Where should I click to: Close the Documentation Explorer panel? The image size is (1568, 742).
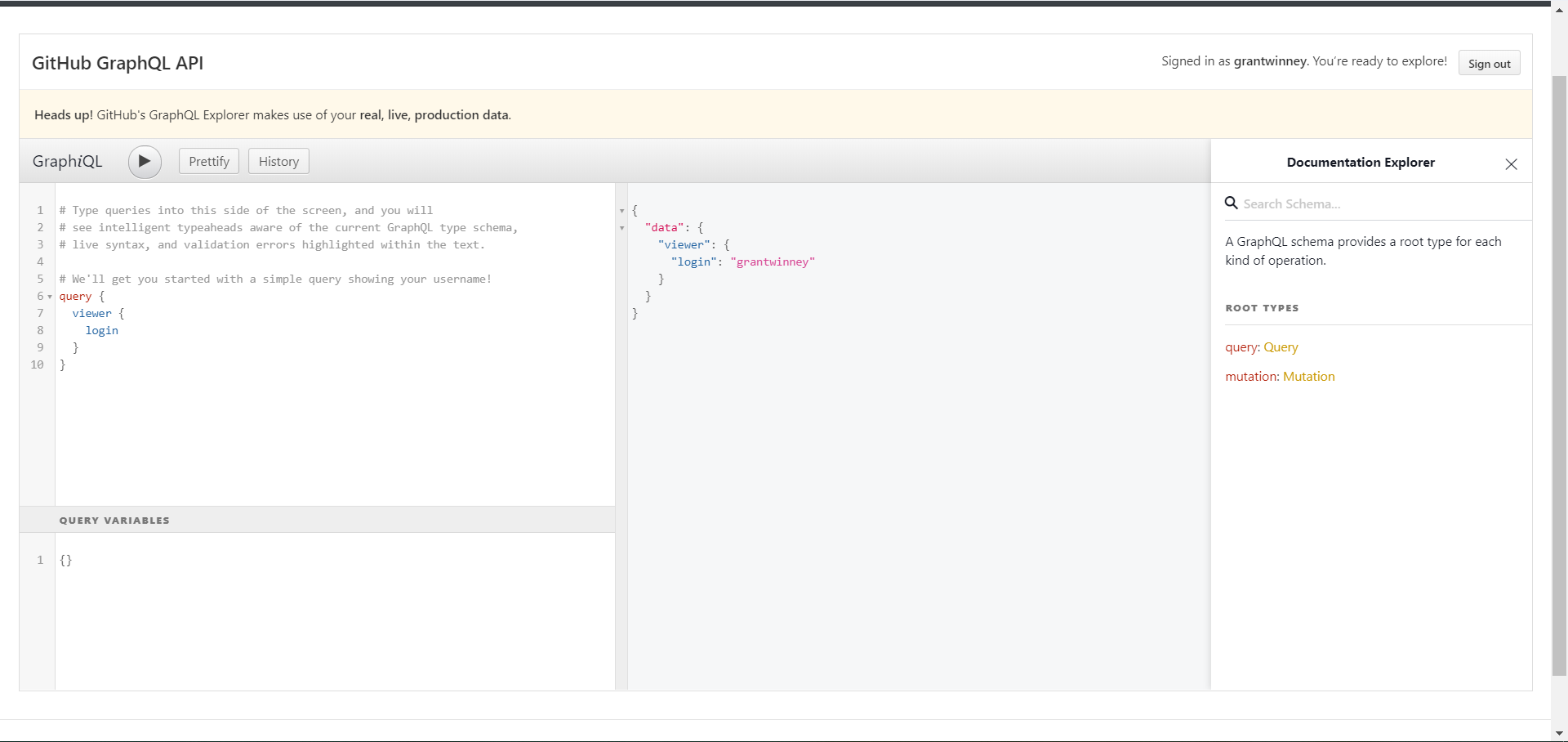(x=1511, y=164)
